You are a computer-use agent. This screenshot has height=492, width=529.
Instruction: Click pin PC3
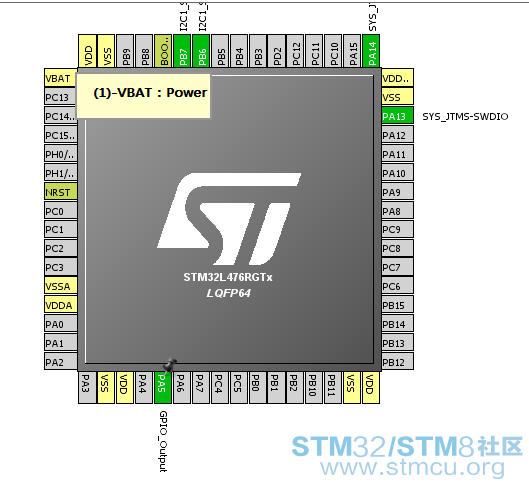click(x=61, y=267)
